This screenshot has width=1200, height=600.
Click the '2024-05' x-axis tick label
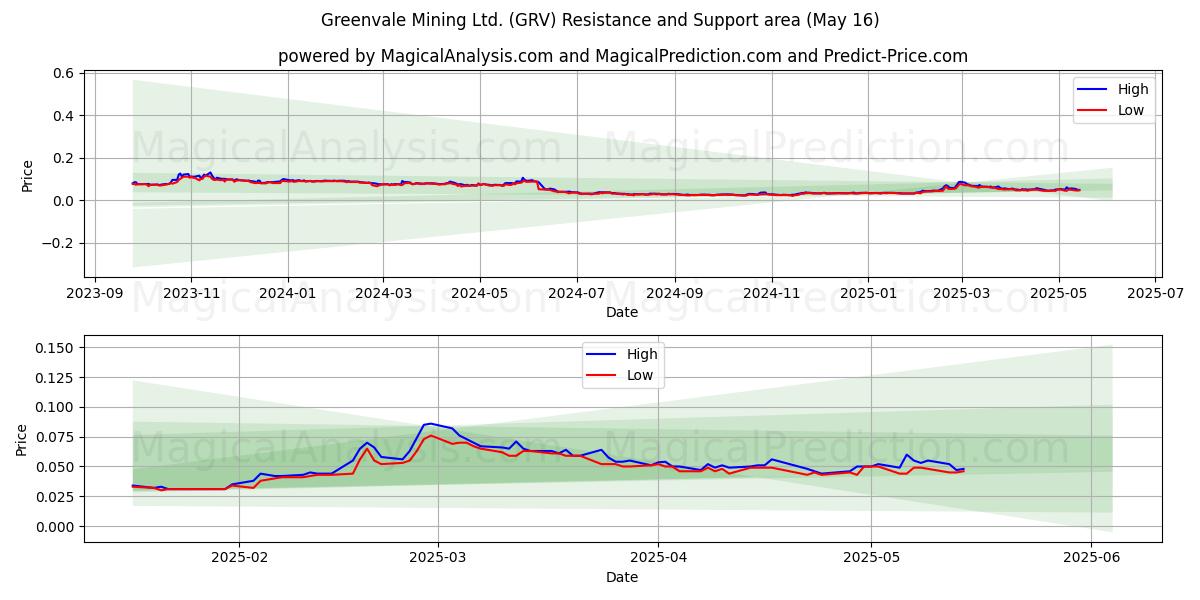click(479, 293)
